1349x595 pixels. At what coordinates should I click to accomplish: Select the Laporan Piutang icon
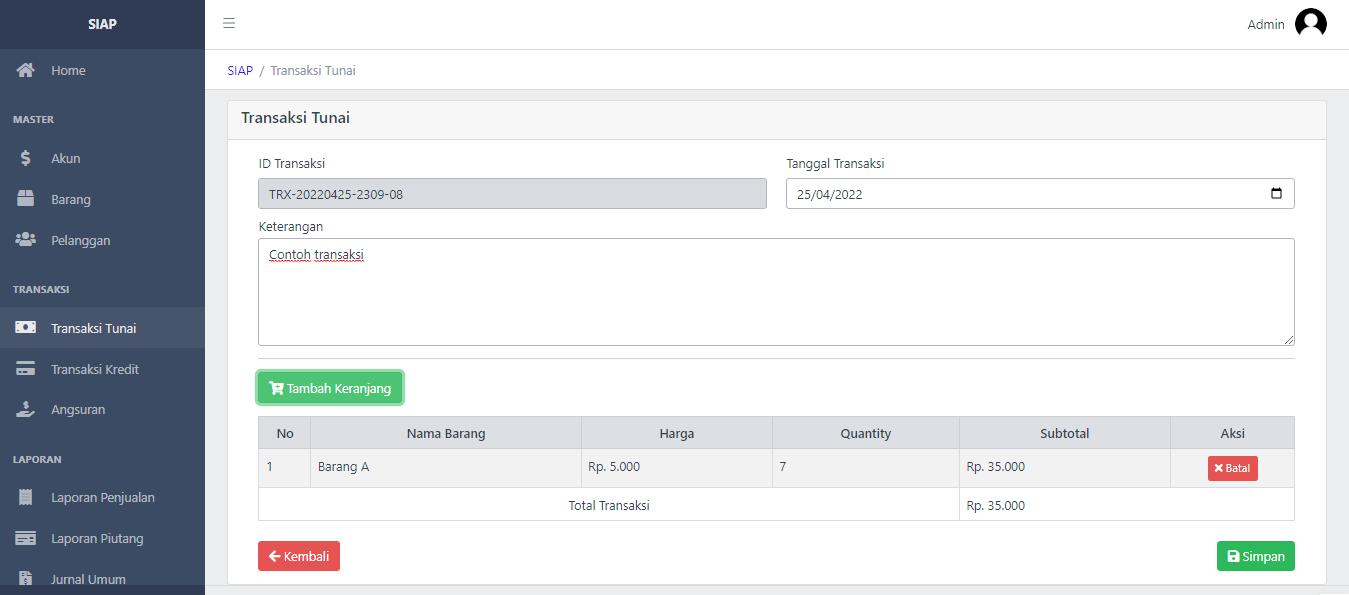tap(25, 538)
